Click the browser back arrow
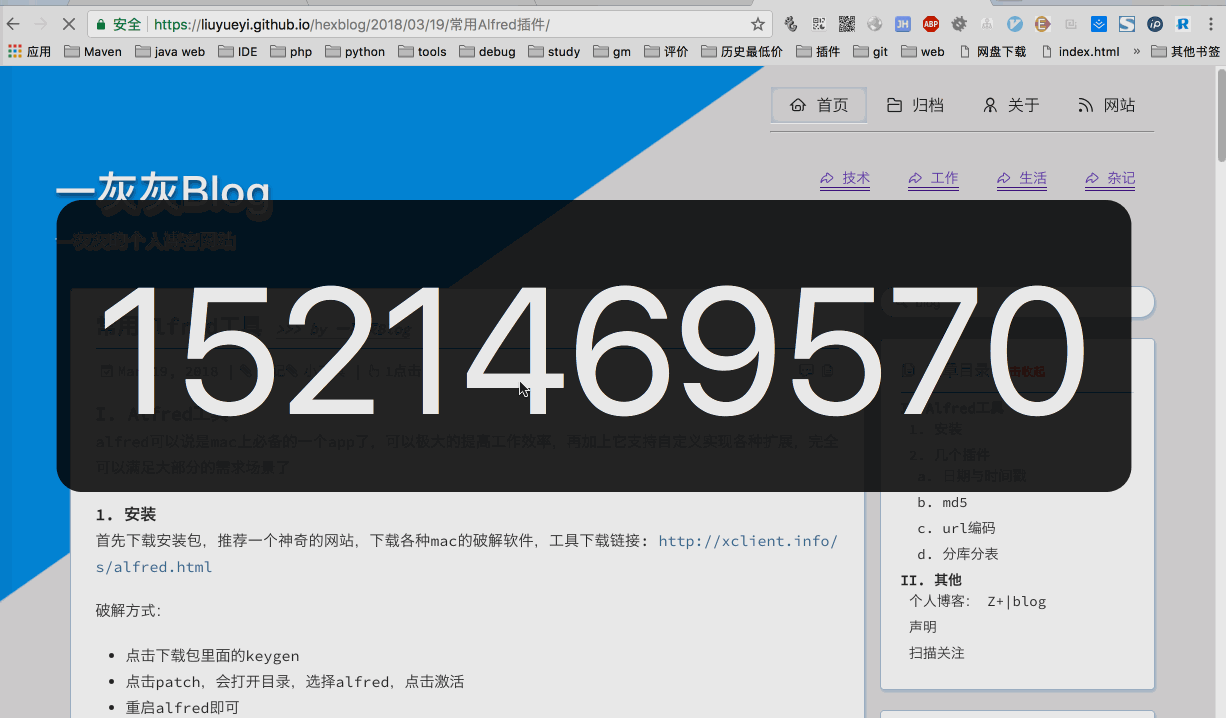Screen dimensions: 1226x718 pos(13,24)
